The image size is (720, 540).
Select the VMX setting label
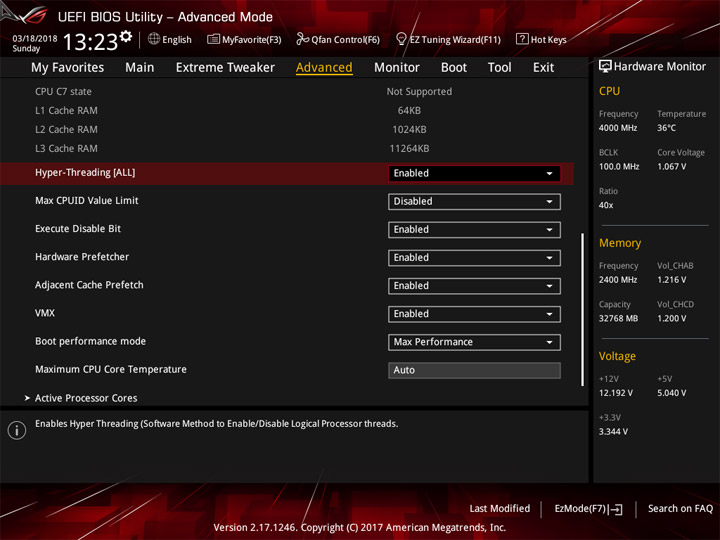click(x=45, y=313)
